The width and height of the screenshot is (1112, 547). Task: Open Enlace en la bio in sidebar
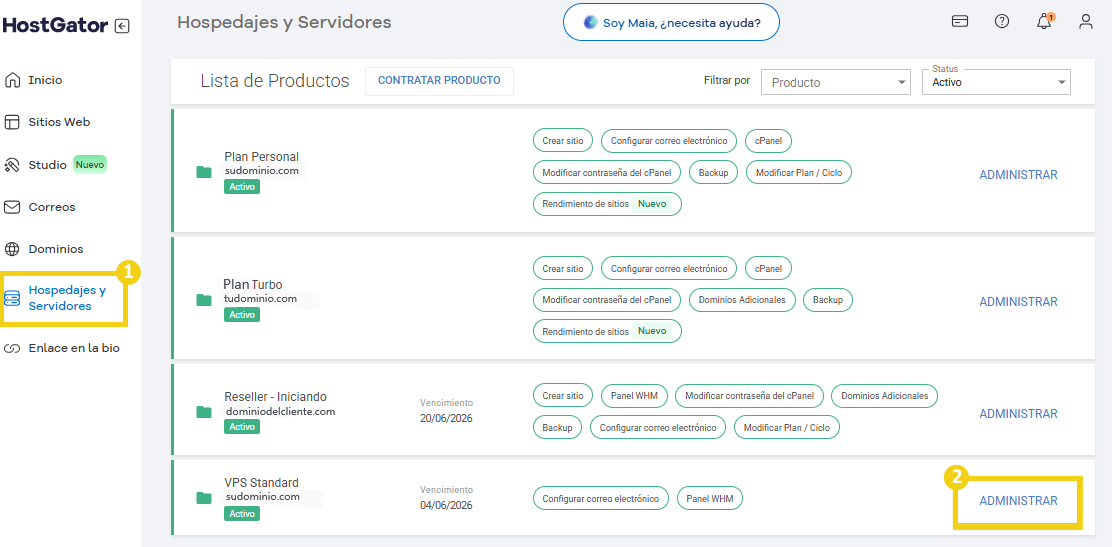pos(74,348)
